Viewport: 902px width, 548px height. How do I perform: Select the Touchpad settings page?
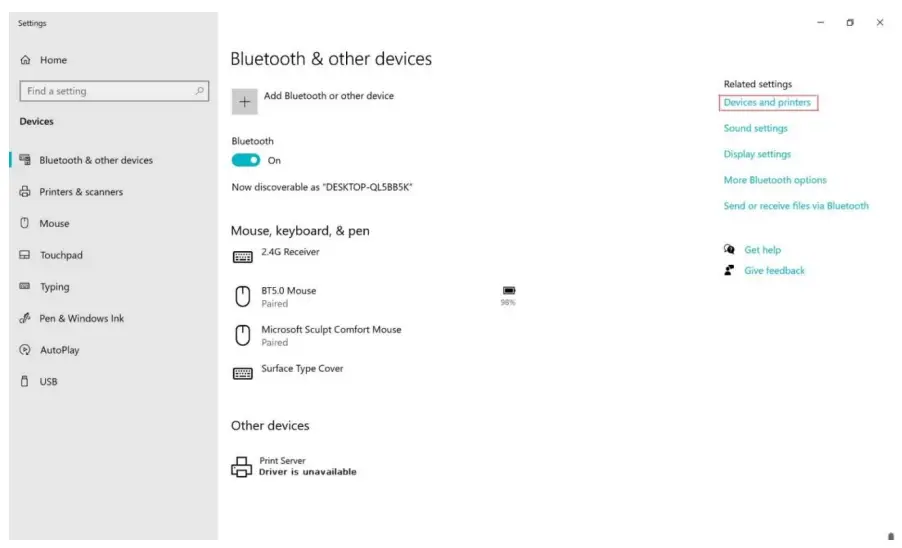pos(60,255)
